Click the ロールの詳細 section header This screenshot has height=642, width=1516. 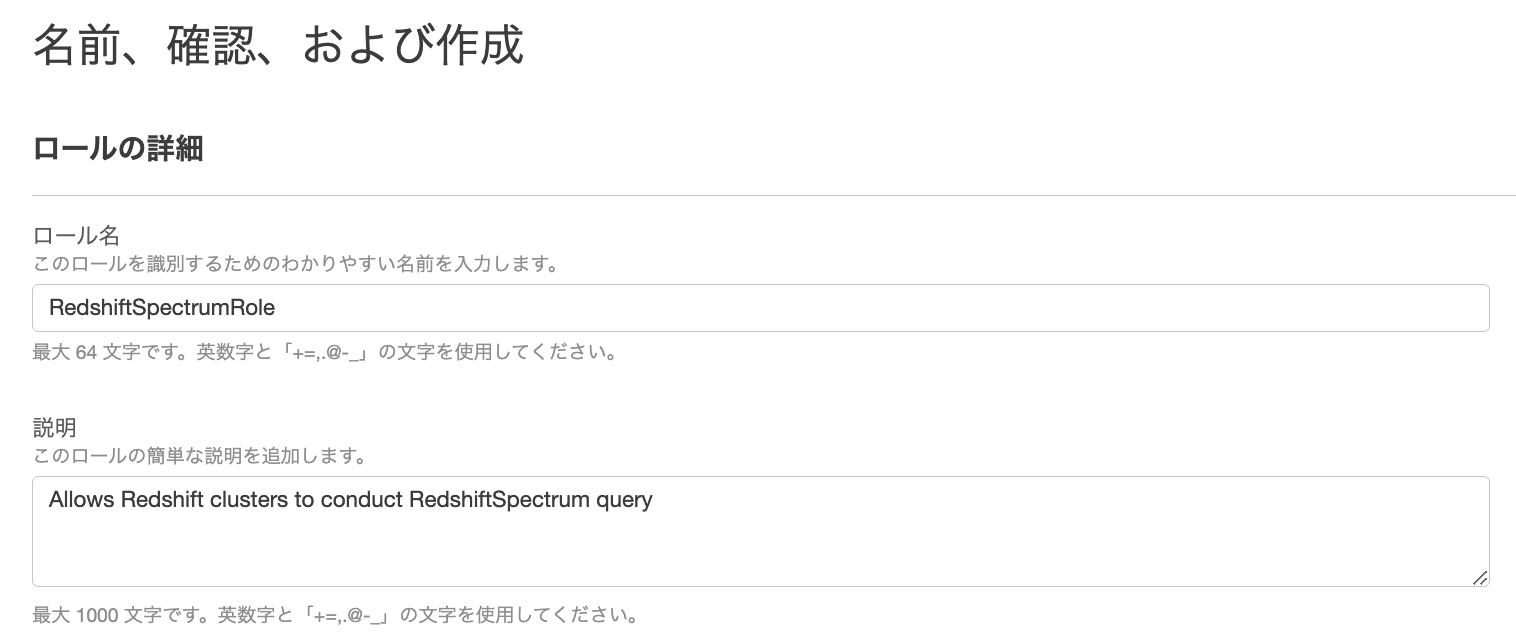point(117,148)
